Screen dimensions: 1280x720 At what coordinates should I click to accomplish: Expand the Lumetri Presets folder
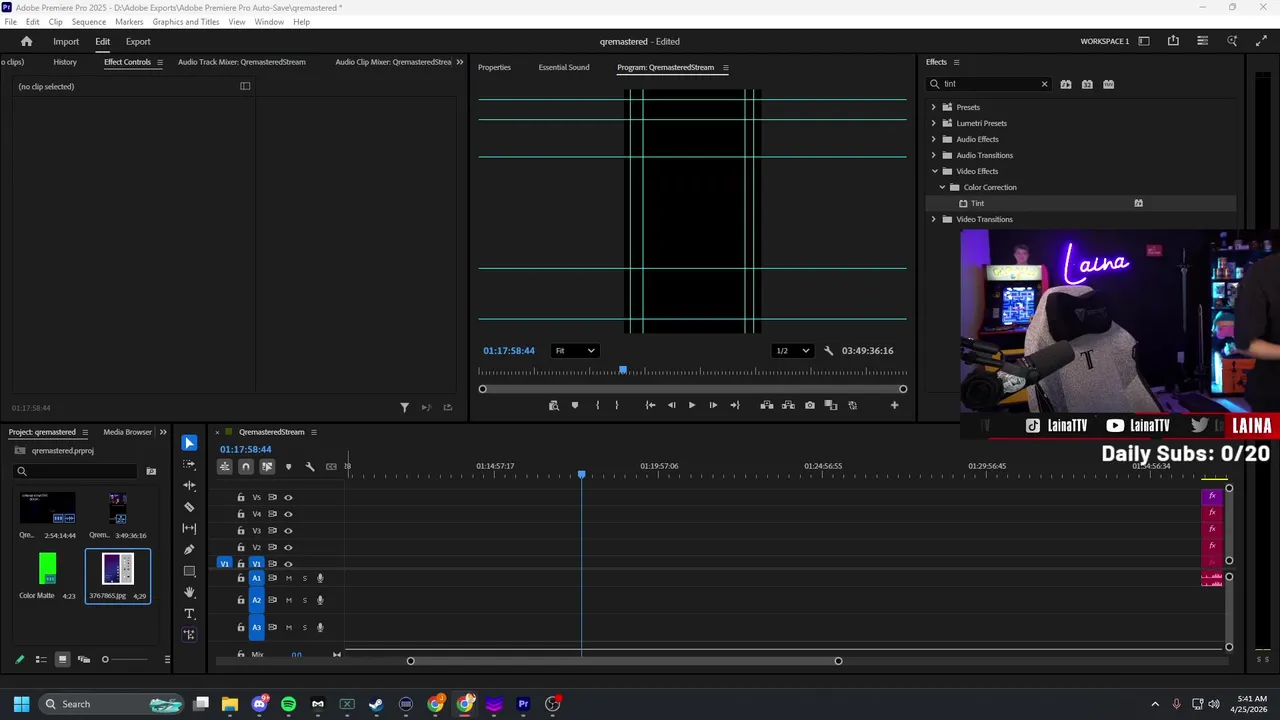[934, 123]
